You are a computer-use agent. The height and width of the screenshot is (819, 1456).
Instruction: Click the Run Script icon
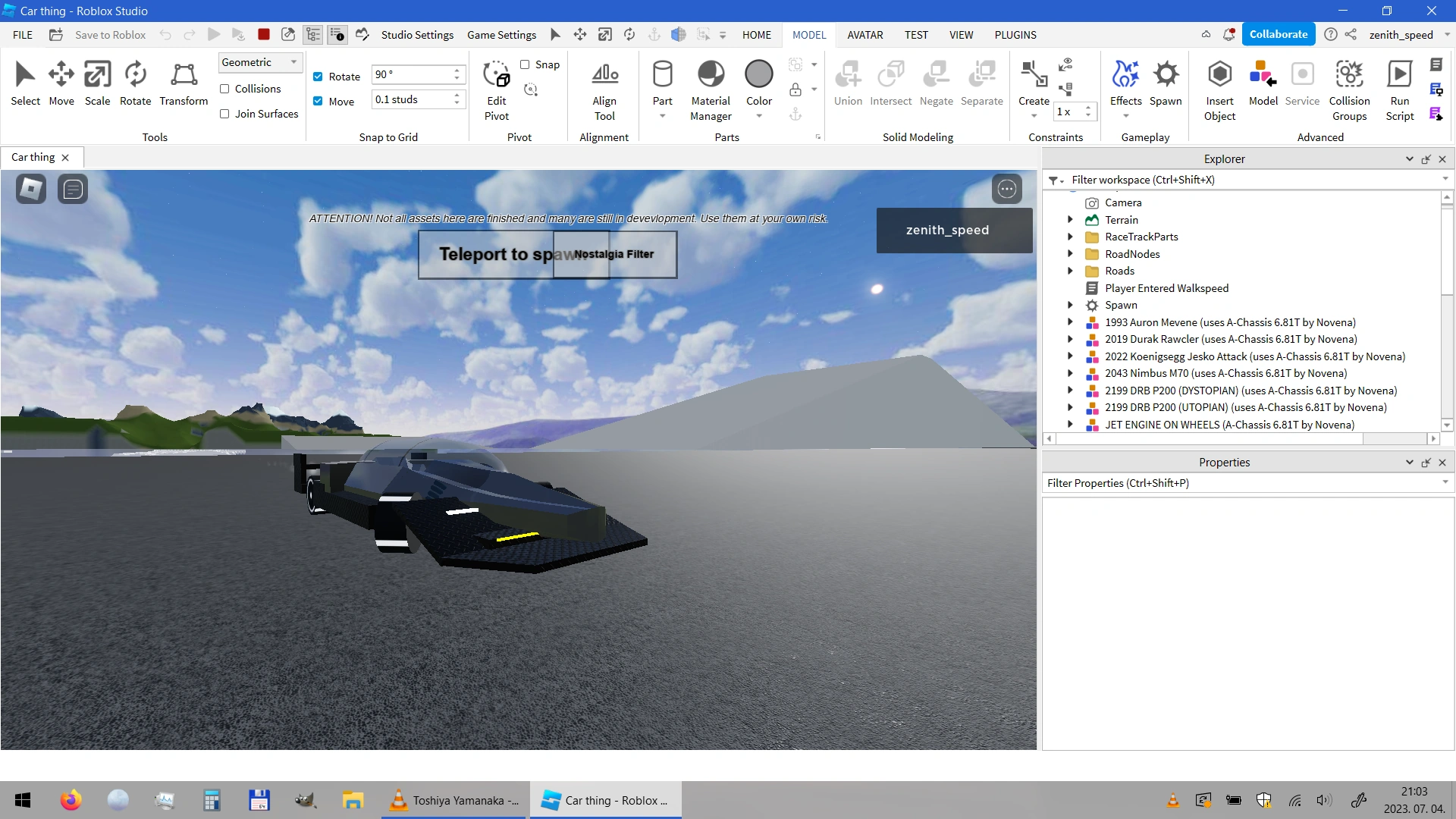pyautogui.click(x=1399, y=74)
